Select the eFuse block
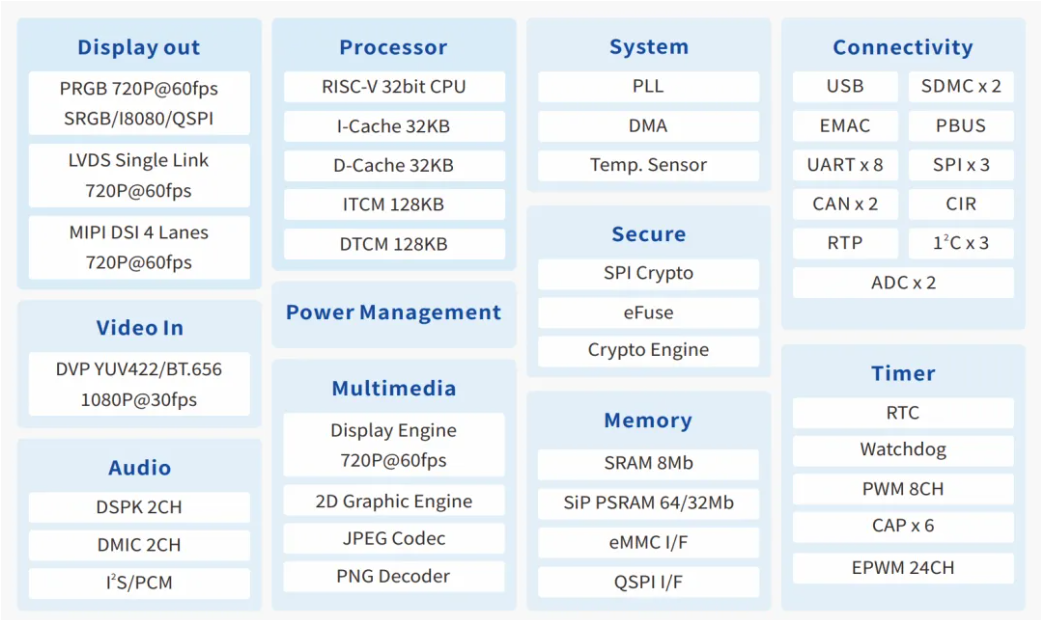This screenshot has height=620, width=1041. tap(648, 313)
